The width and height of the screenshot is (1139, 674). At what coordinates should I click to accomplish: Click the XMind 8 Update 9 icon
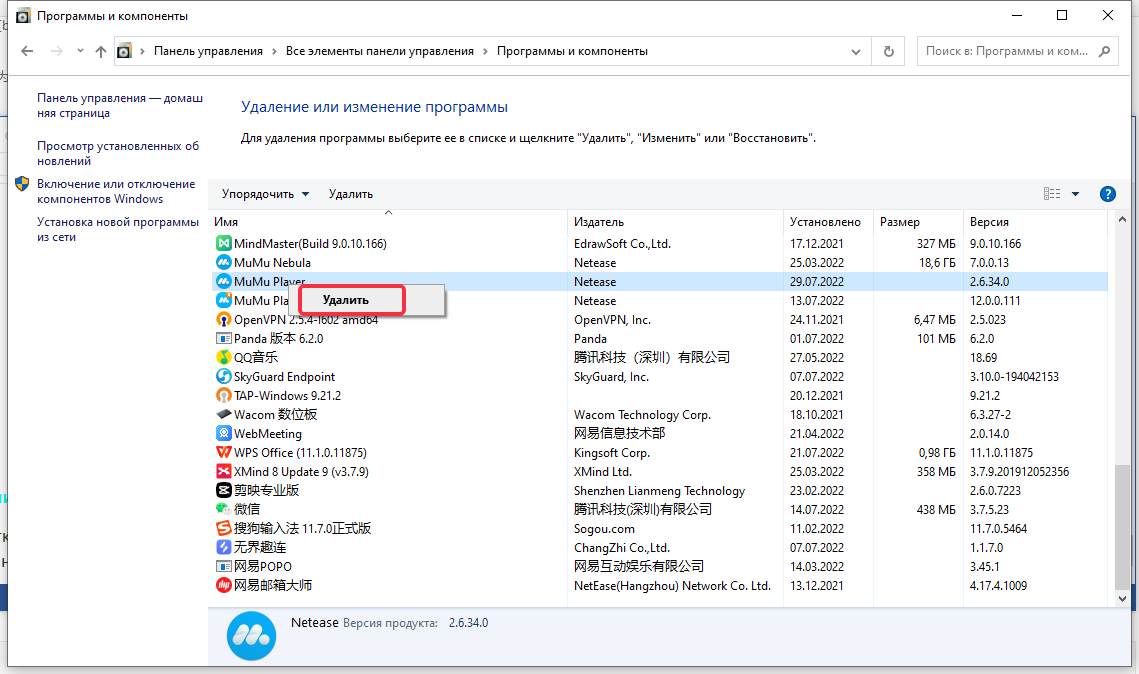click(x=224, y=471)
